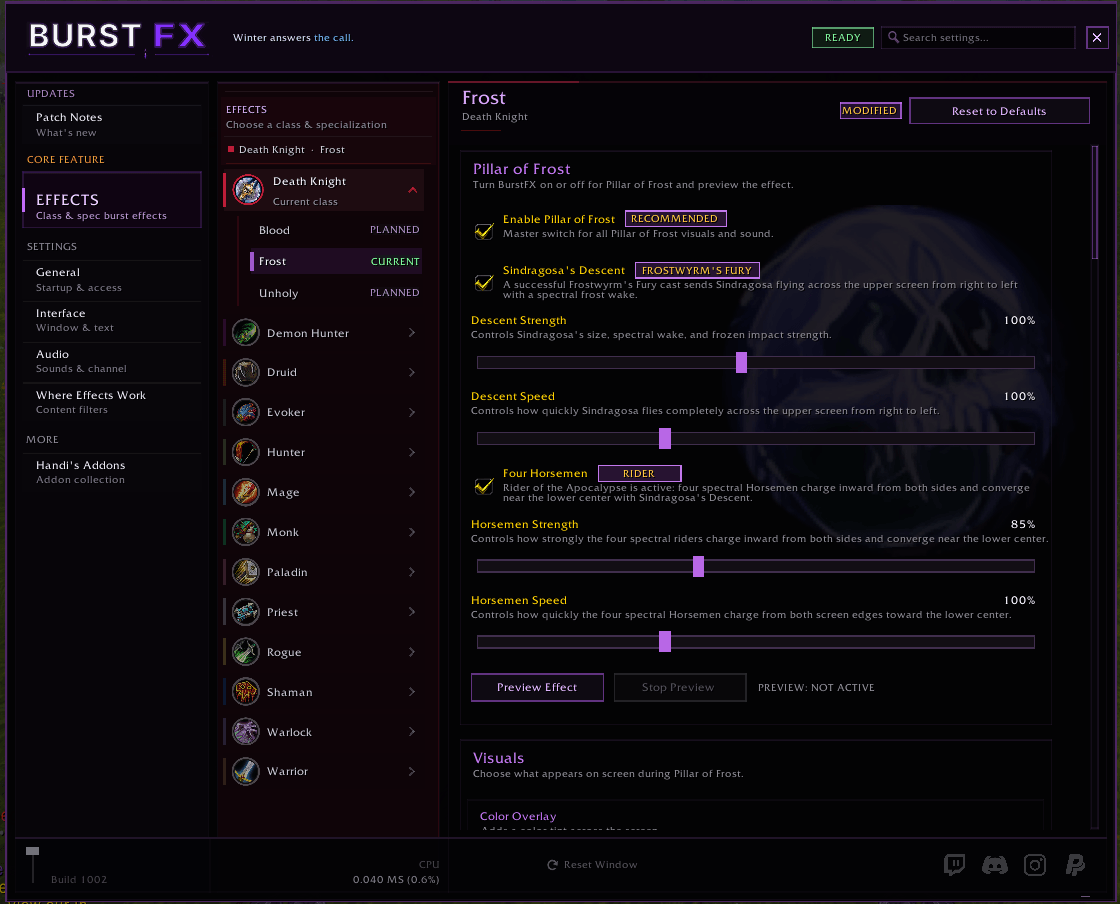Click the FROSTWYRM'S FURY tag

pos(696,270)
